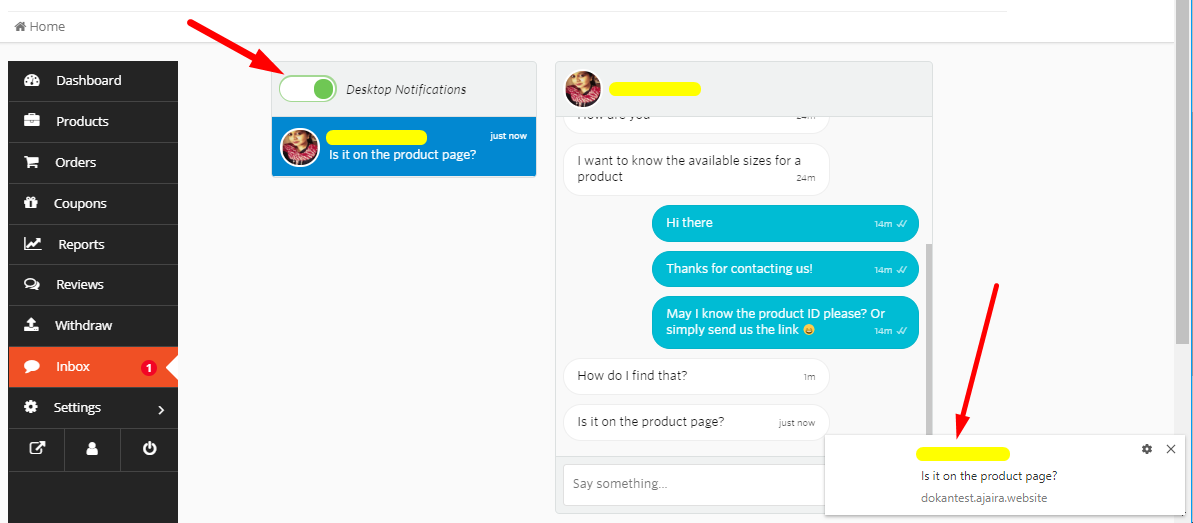Open the Inbox menu item
The height and width of the screenshot is (523, 1193).
(73, 367)
